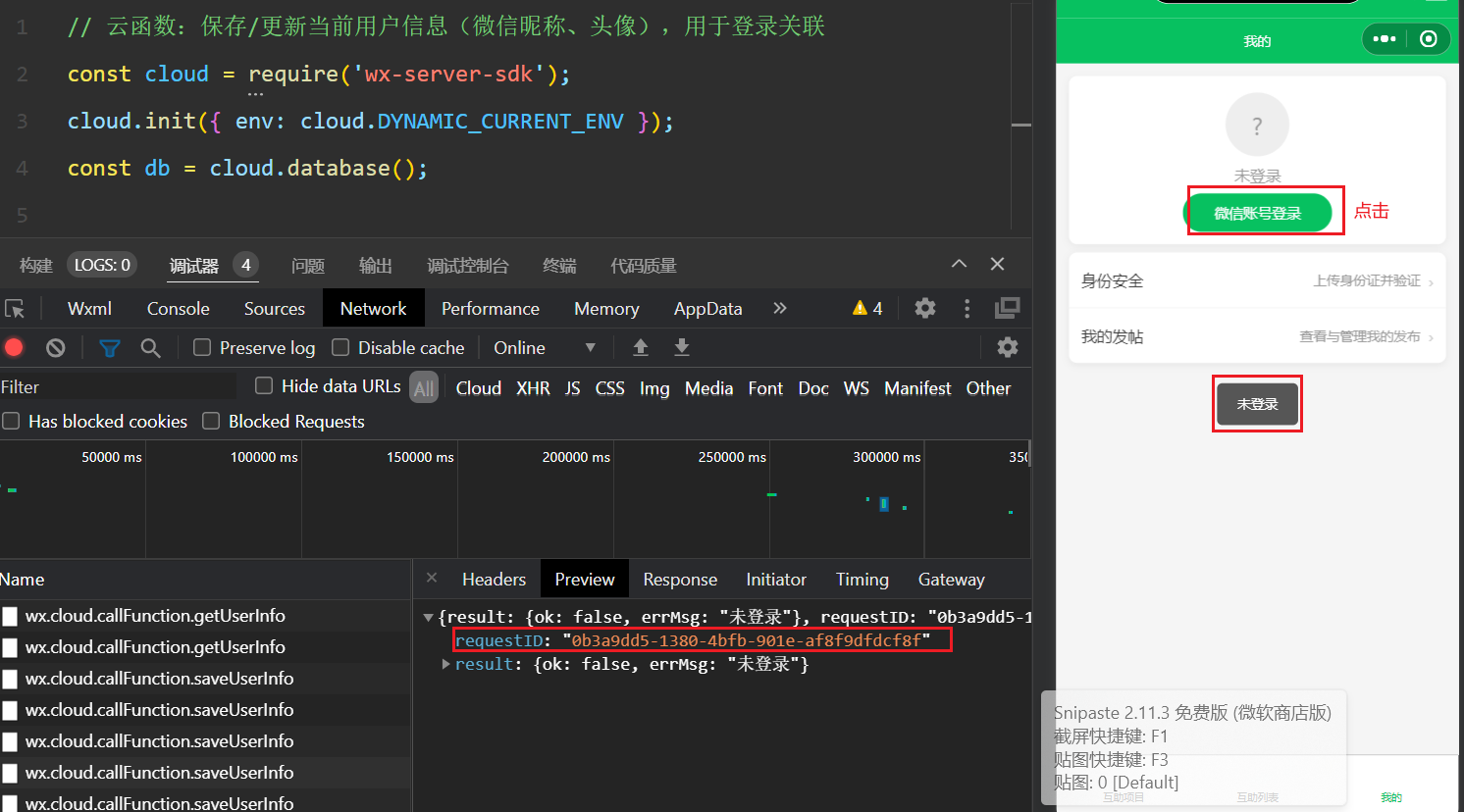The width and height of the screenshot is (1464, 812).
Task: Check Hide data URLs option
Action: (264, 385)
